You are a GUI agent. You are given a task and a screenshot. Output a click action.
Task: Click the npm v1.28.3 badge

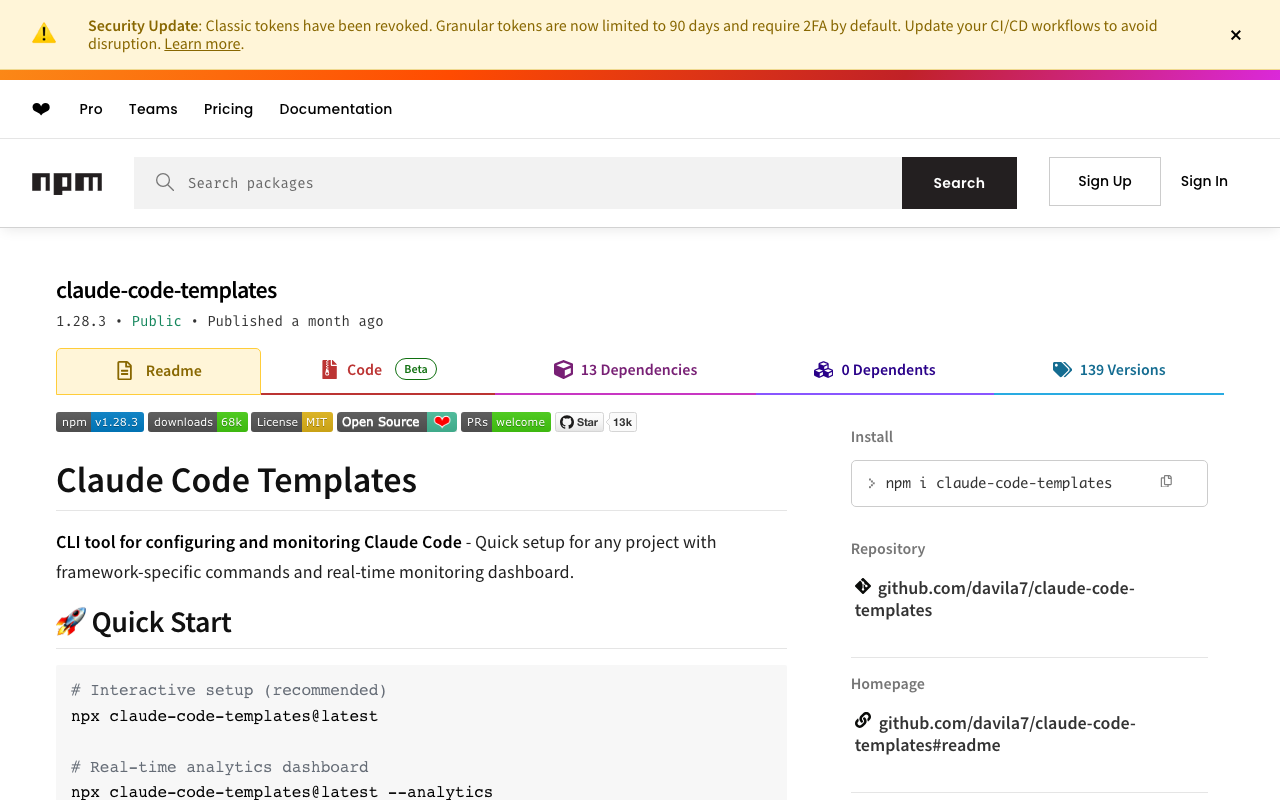pyautogui.click(x=100, y=422)
